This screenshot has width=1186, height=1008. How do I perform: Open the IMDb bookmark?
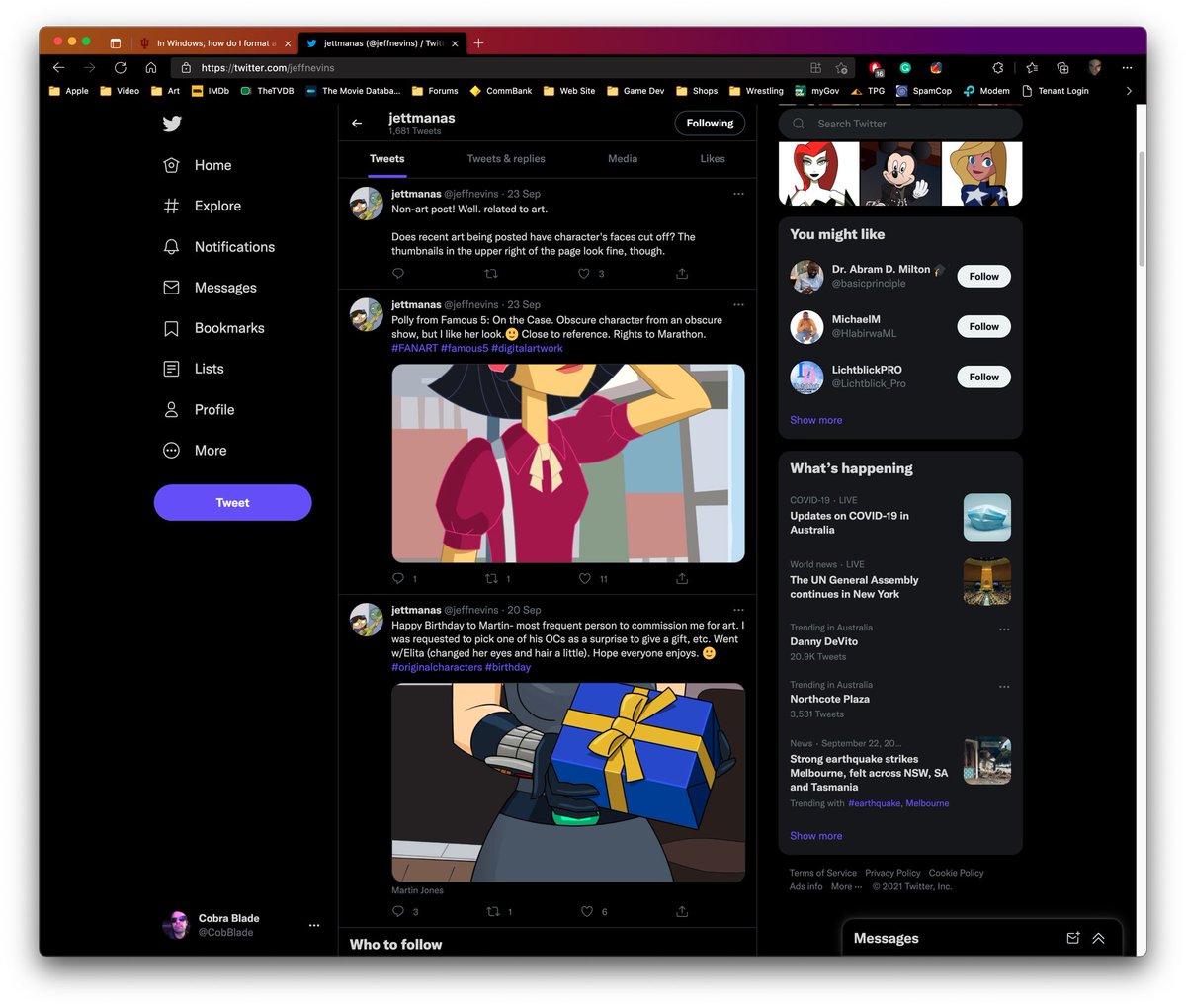pos(211,91)
